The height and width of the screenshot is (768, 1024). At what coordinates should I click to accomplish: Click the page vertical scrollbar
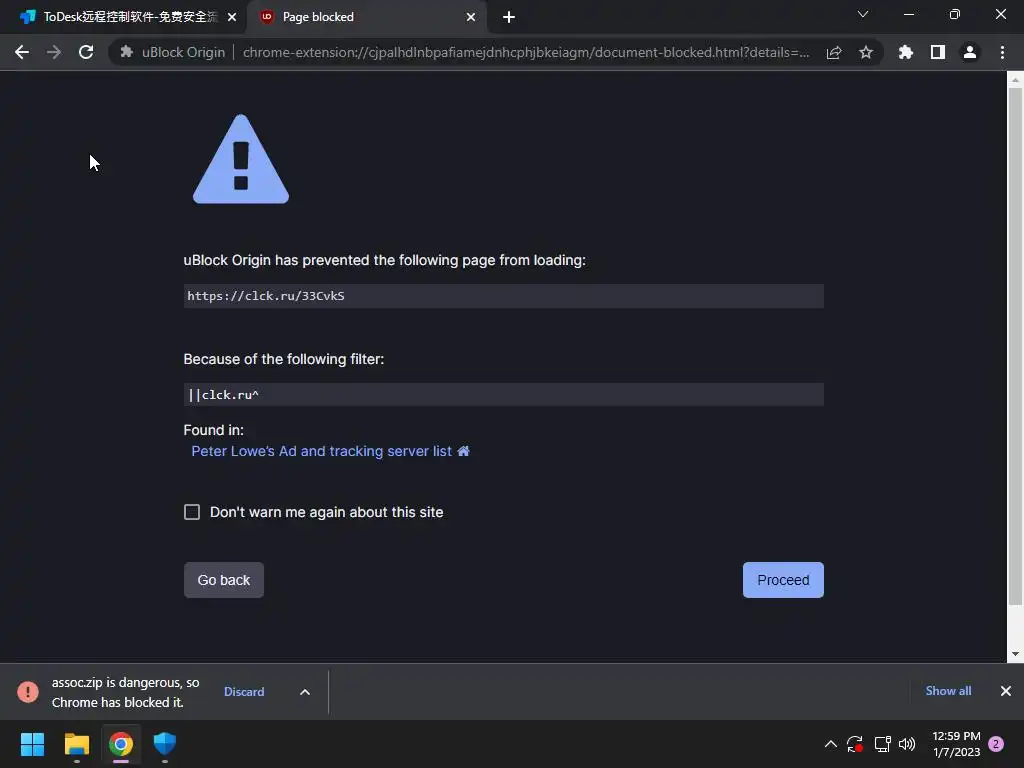[x=1015, y=346]
